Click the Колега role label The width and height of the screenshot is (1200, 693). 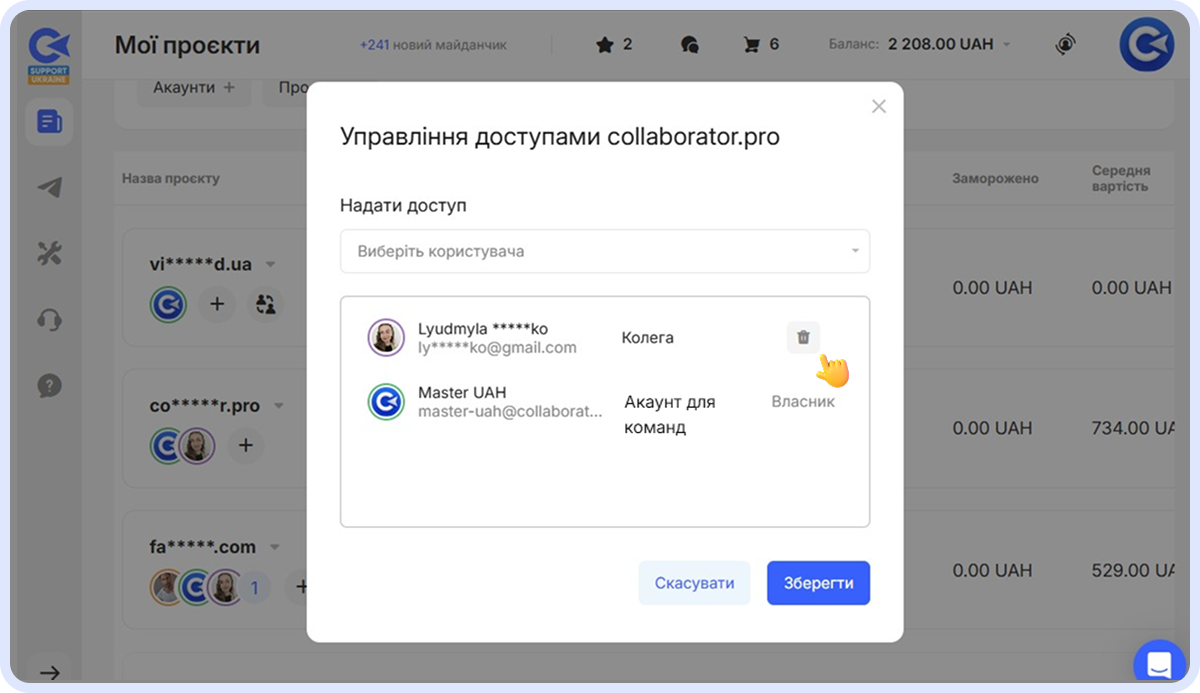(648, 338)
